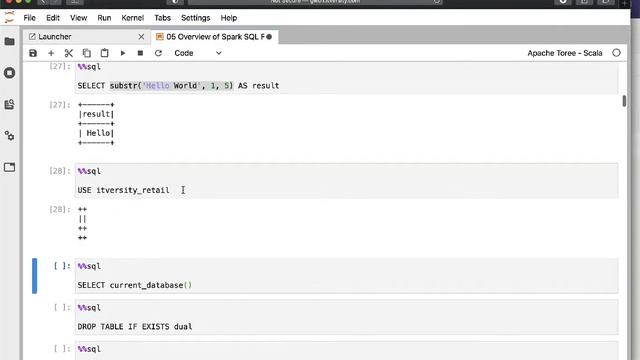The width and height of the screenshot is (640, 360).
Task: Paste cell from clipboard
Action: 104,53
